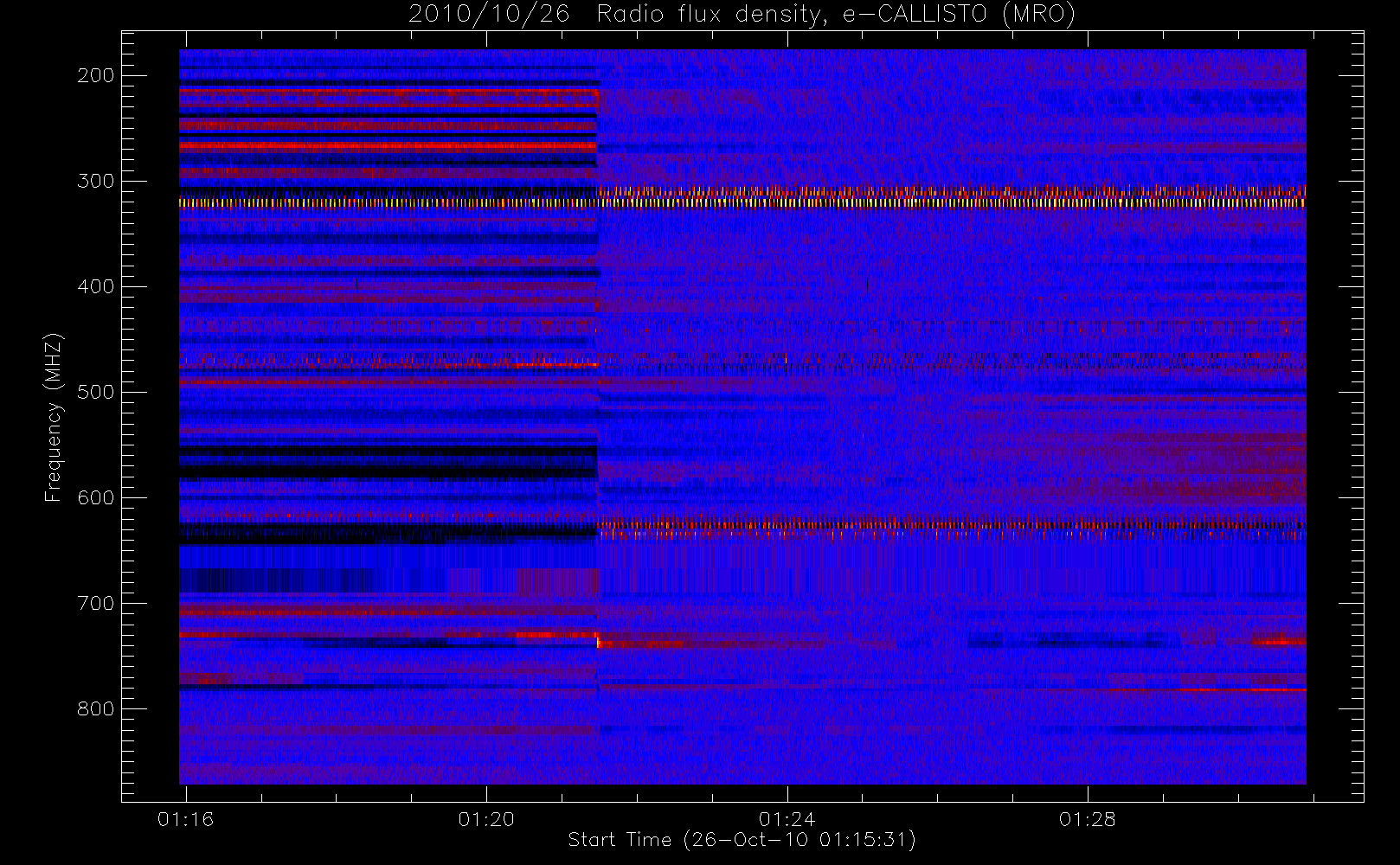Select the 300 frequency tick label
Screen dimensions: 1400x865
(96, 181)
